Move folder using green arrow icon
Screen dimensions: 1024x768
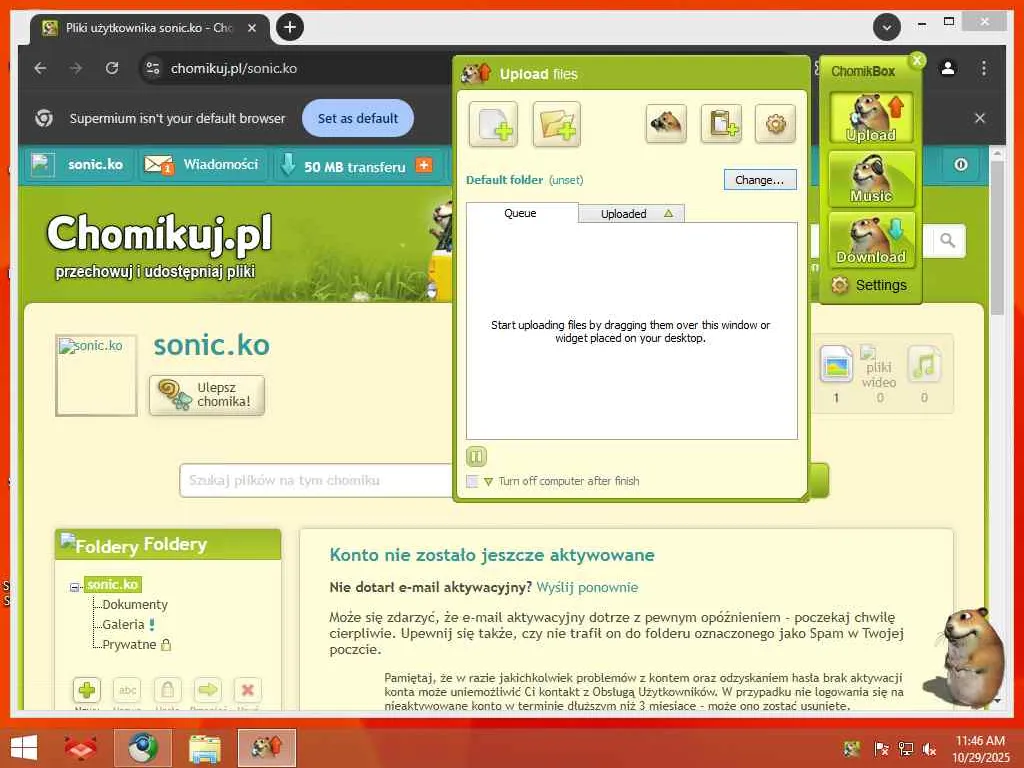pyautogui.click(x=208, y=690)
